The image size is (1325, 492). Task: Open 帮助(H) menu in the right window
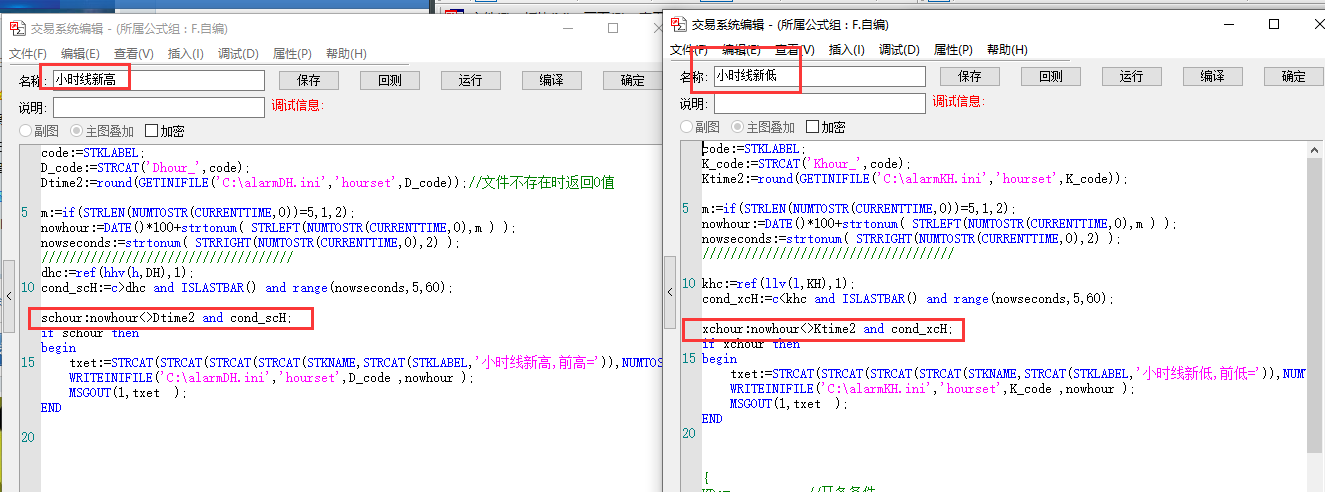pyautogui.click(x=1007, y=49)
